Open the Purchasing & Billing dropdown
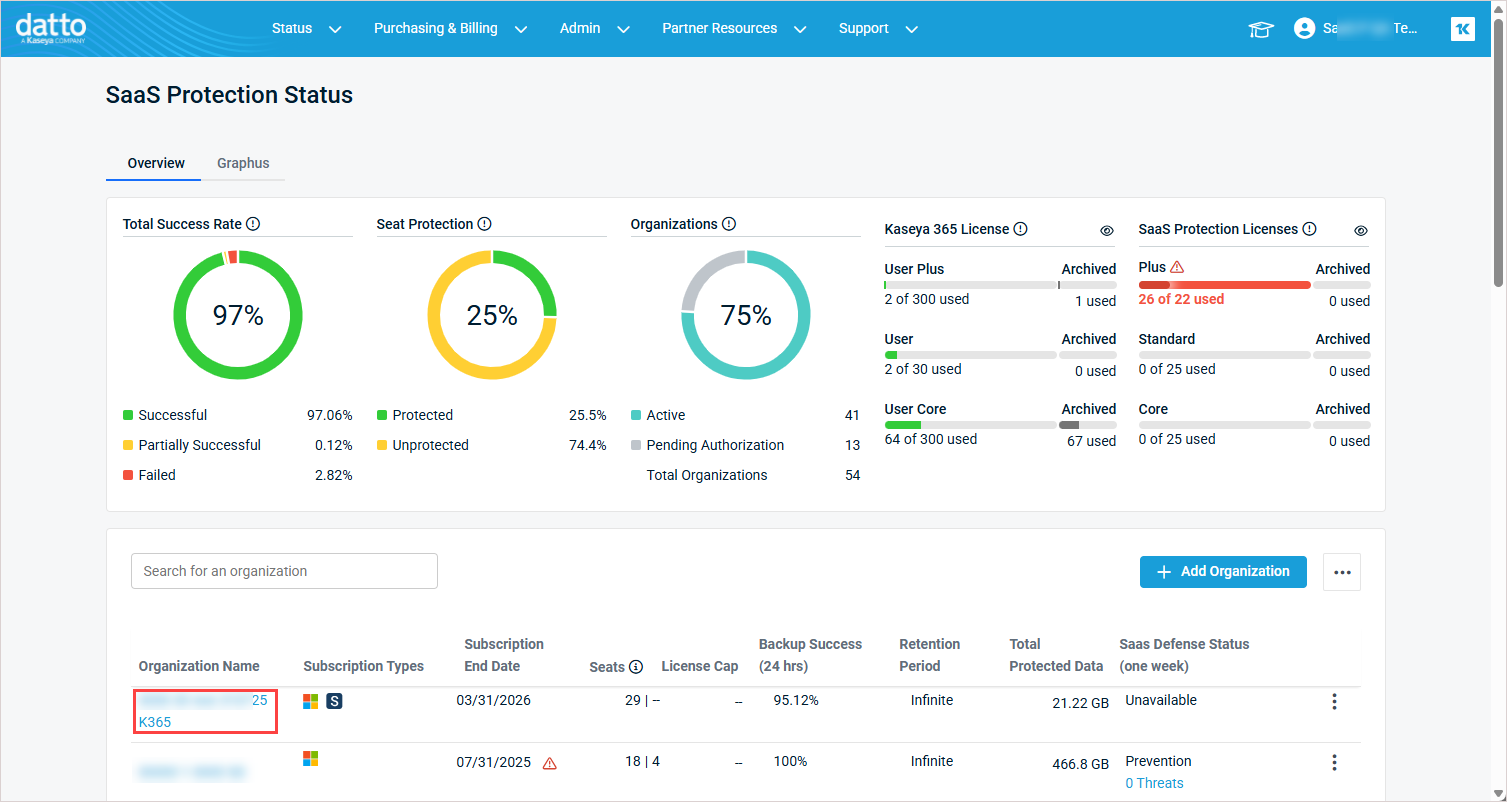This screenshot has height=802, width=1507. 449,29
